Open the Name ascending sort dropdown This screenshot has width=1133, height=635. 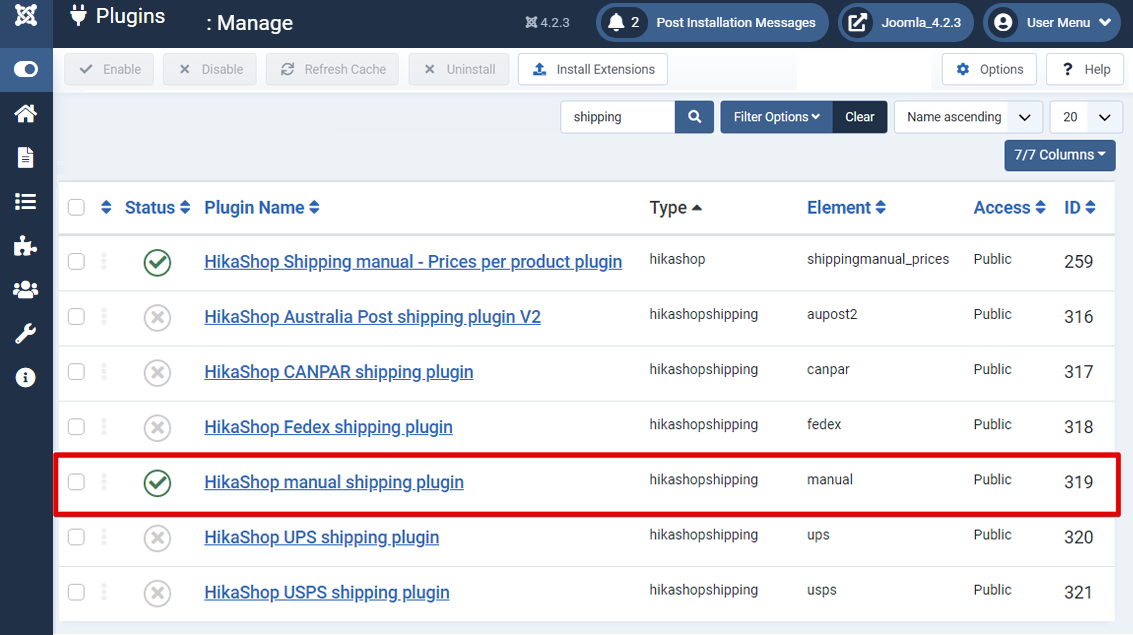(968, 117)
